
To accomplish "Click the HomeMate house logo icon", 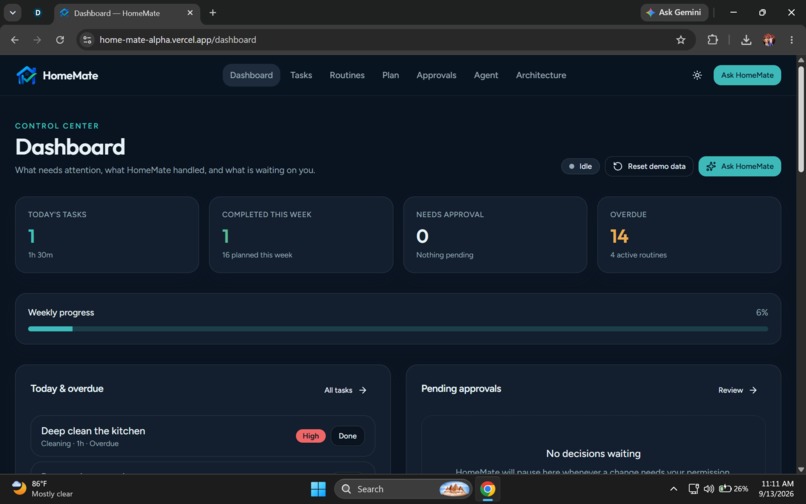I will (x=26, y=75).
